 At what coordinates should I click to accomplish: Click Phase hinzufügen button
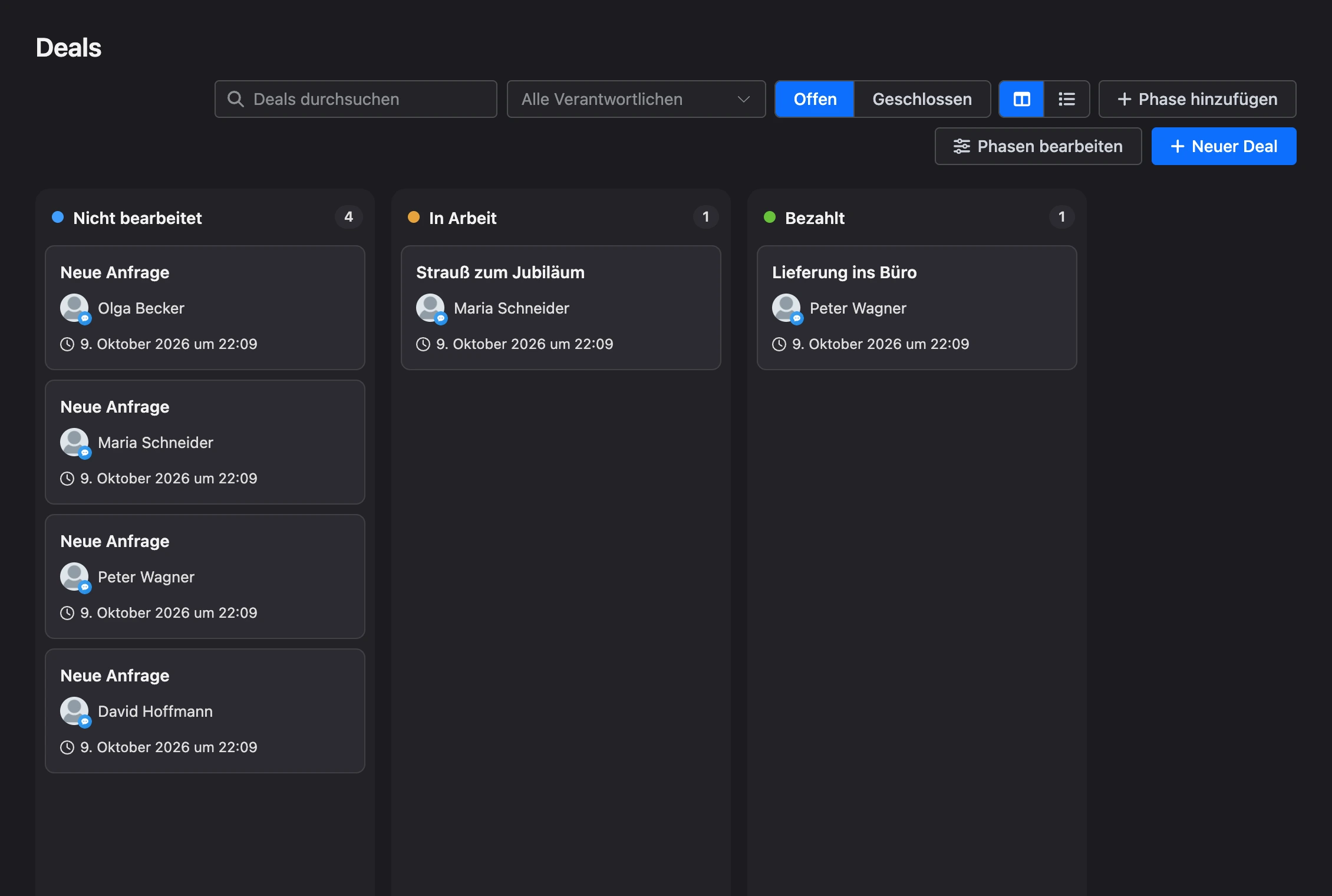pyautogui.click(x=1197, y=99)
